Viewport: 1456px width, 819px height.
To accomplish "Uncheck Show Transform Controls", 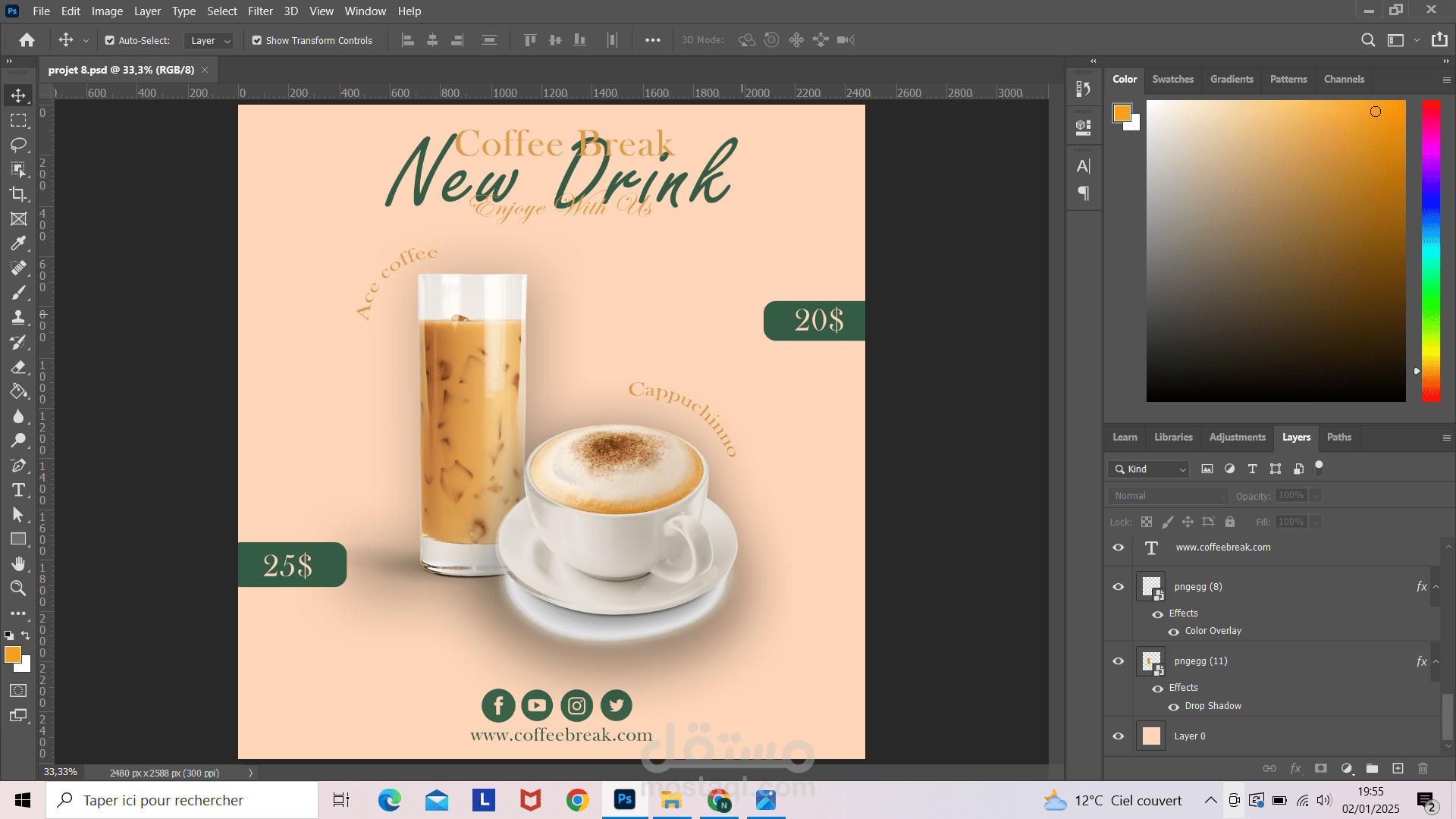I will point(257,40).
